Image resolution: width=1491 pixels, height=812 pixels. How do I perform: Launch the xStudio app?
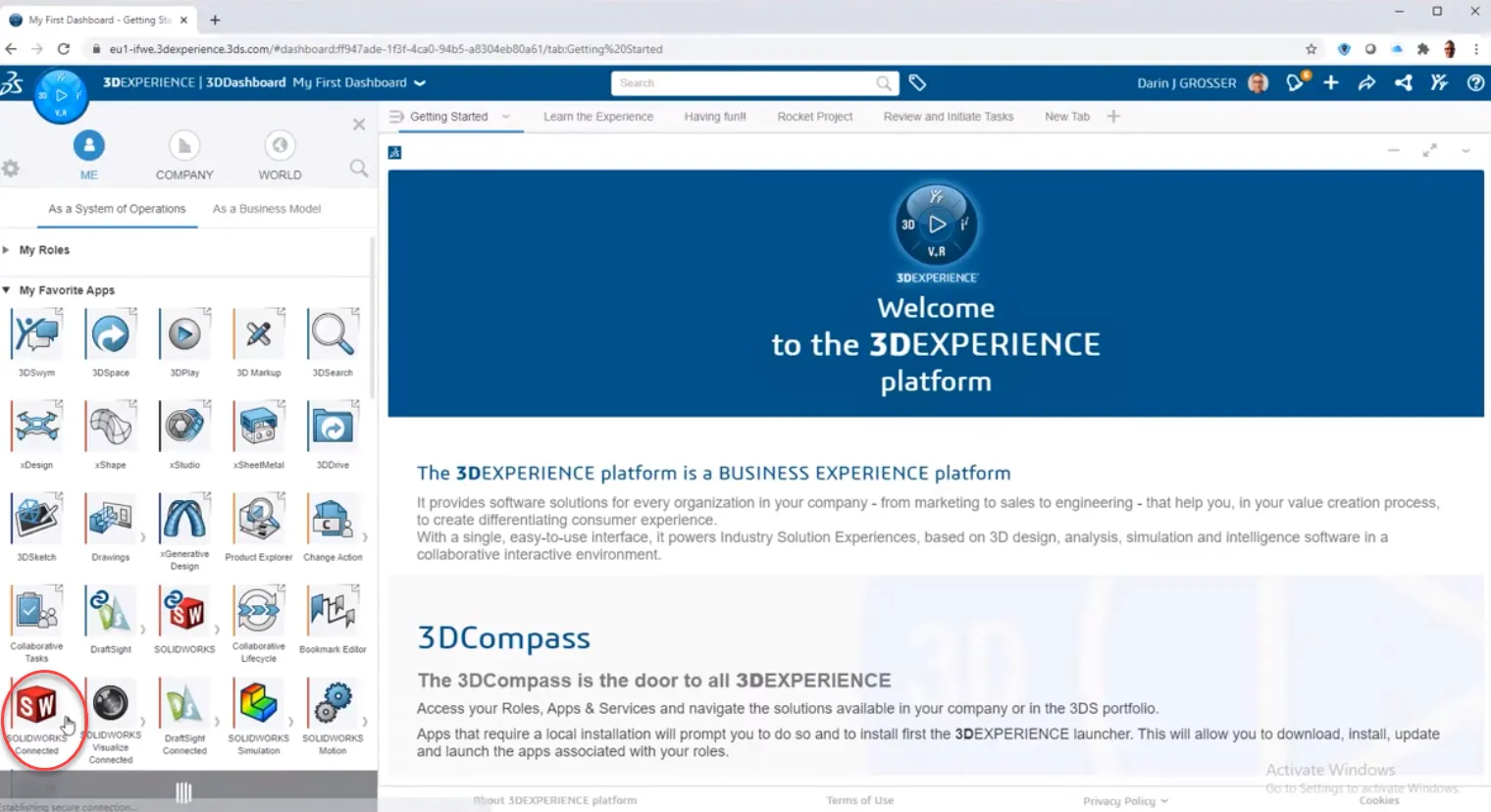pos(184,428)
